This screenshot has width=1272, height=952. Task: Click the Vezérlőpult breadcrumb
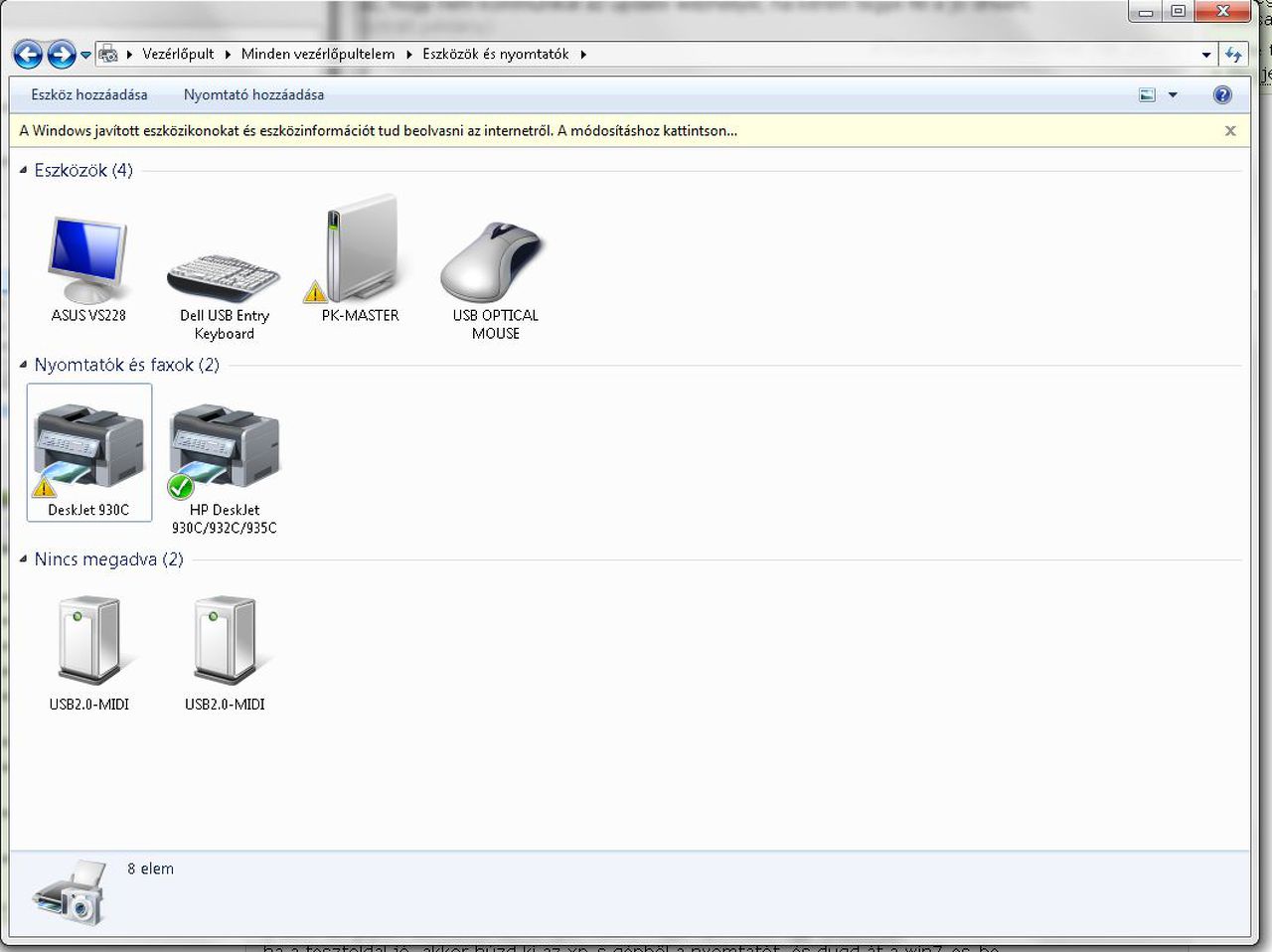click(178, 54)
